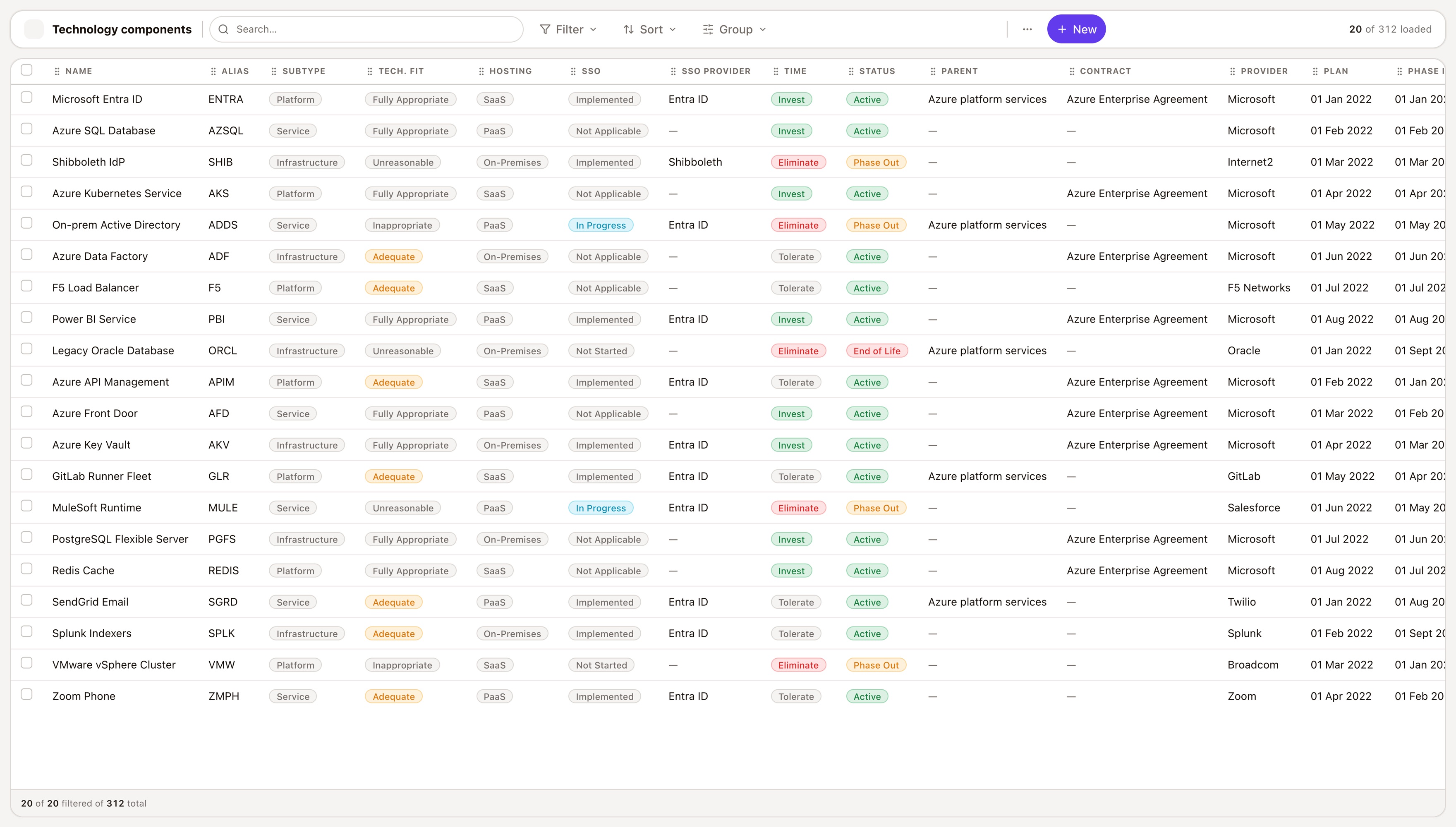Click the grip icon beside the CONTRACT header
Image resolution: width=1456 pixels, height=827 pixels.
[1072, 71]
